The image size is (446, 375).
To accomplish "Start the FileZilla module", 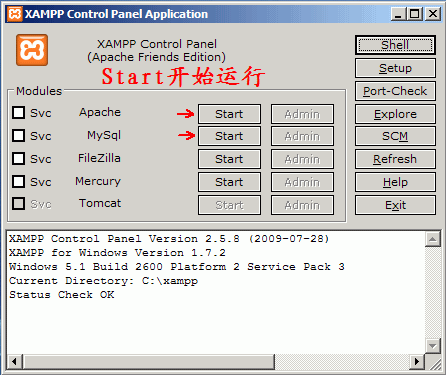I will coord(229,159).
